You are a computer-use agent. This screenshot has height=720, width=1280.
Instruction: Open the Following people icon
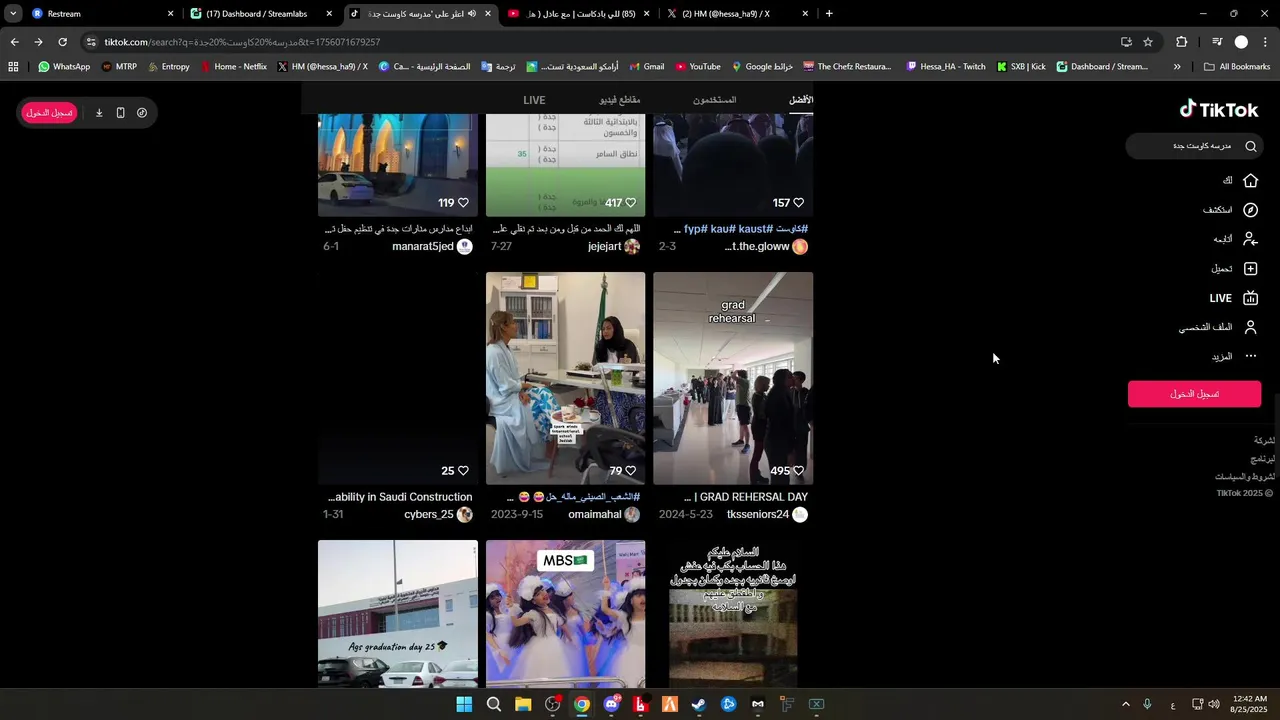coord(1250,239)
